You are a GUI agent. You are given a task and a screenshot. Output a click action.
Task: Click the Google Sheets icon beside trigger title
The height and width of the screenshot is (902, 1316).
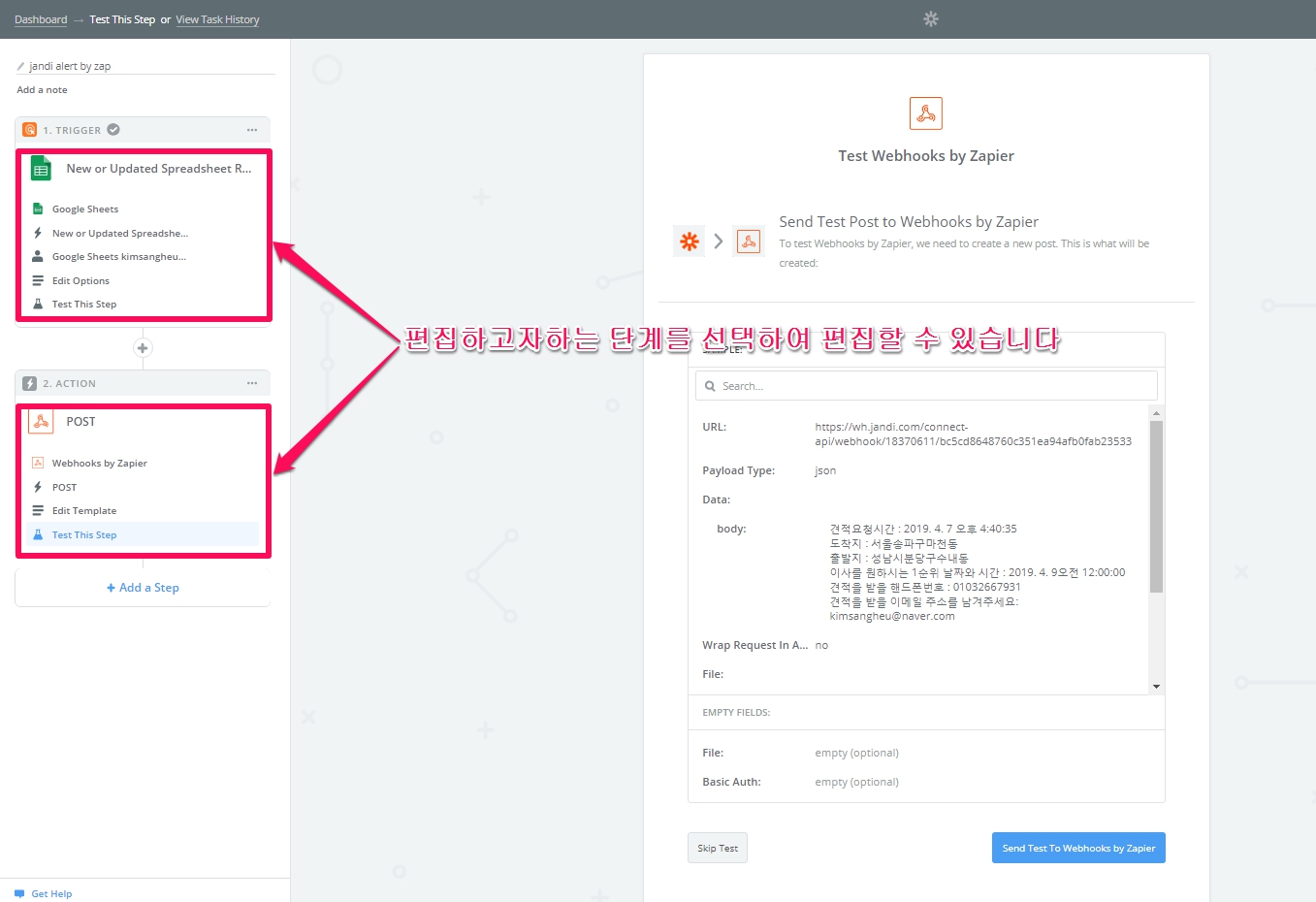click(41, 169)
